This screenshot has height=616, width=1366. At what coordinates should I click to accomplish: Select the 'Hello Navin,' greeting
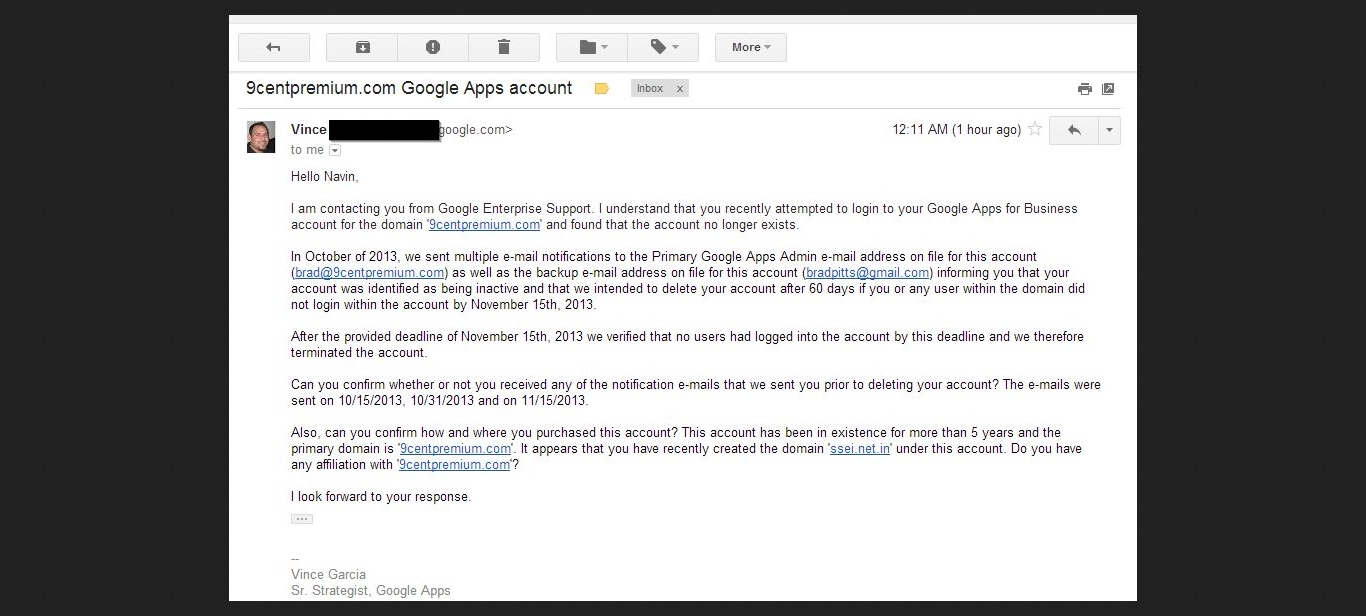[x=324, y=177]
